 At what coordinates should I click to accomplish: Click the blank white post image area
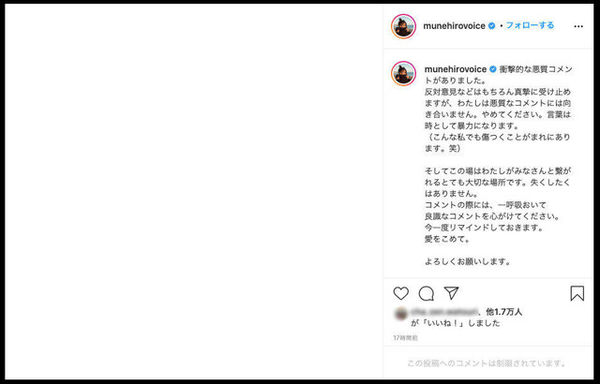click(x=194, y=192)
